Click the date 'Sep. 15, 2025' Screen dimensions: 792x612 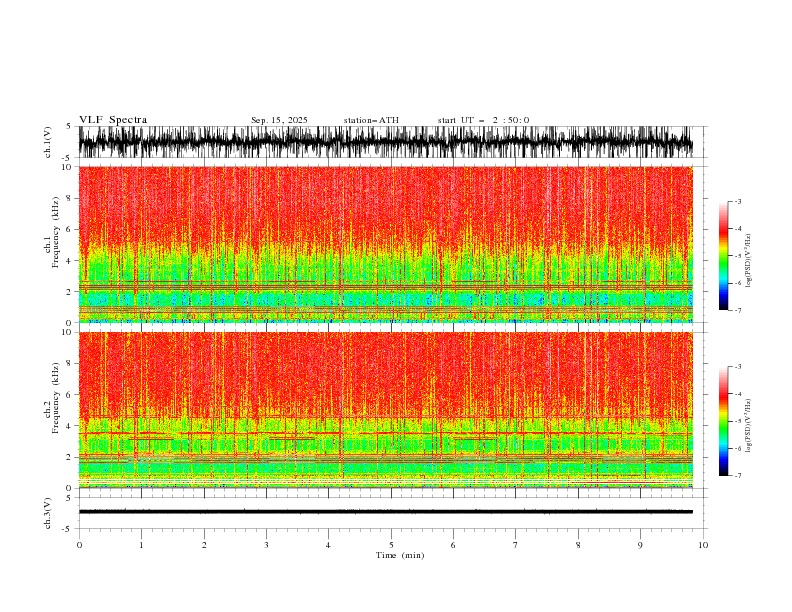coord(279,120)
